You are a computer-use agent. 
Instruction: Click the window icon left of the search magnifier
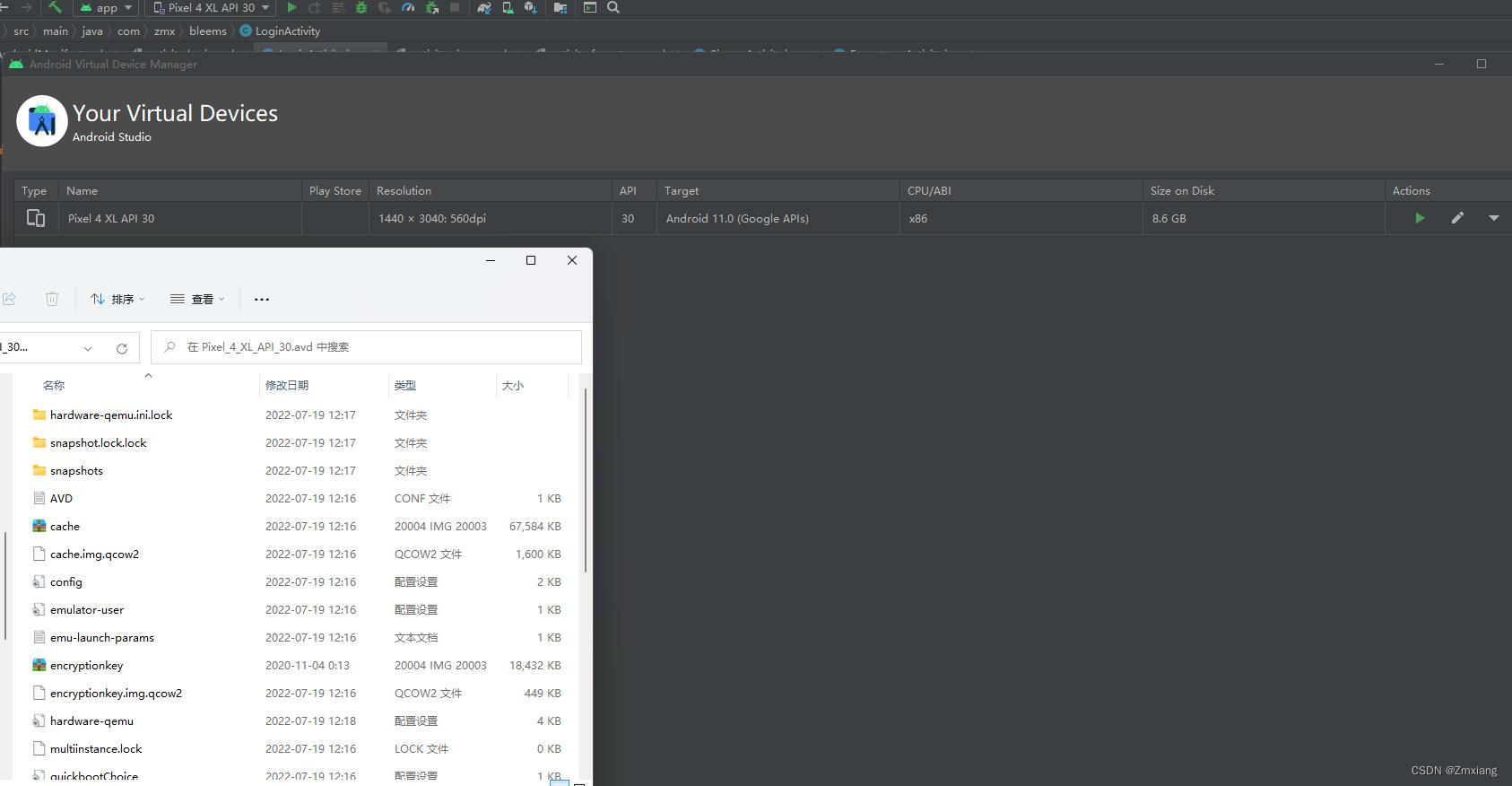point(590,7)
